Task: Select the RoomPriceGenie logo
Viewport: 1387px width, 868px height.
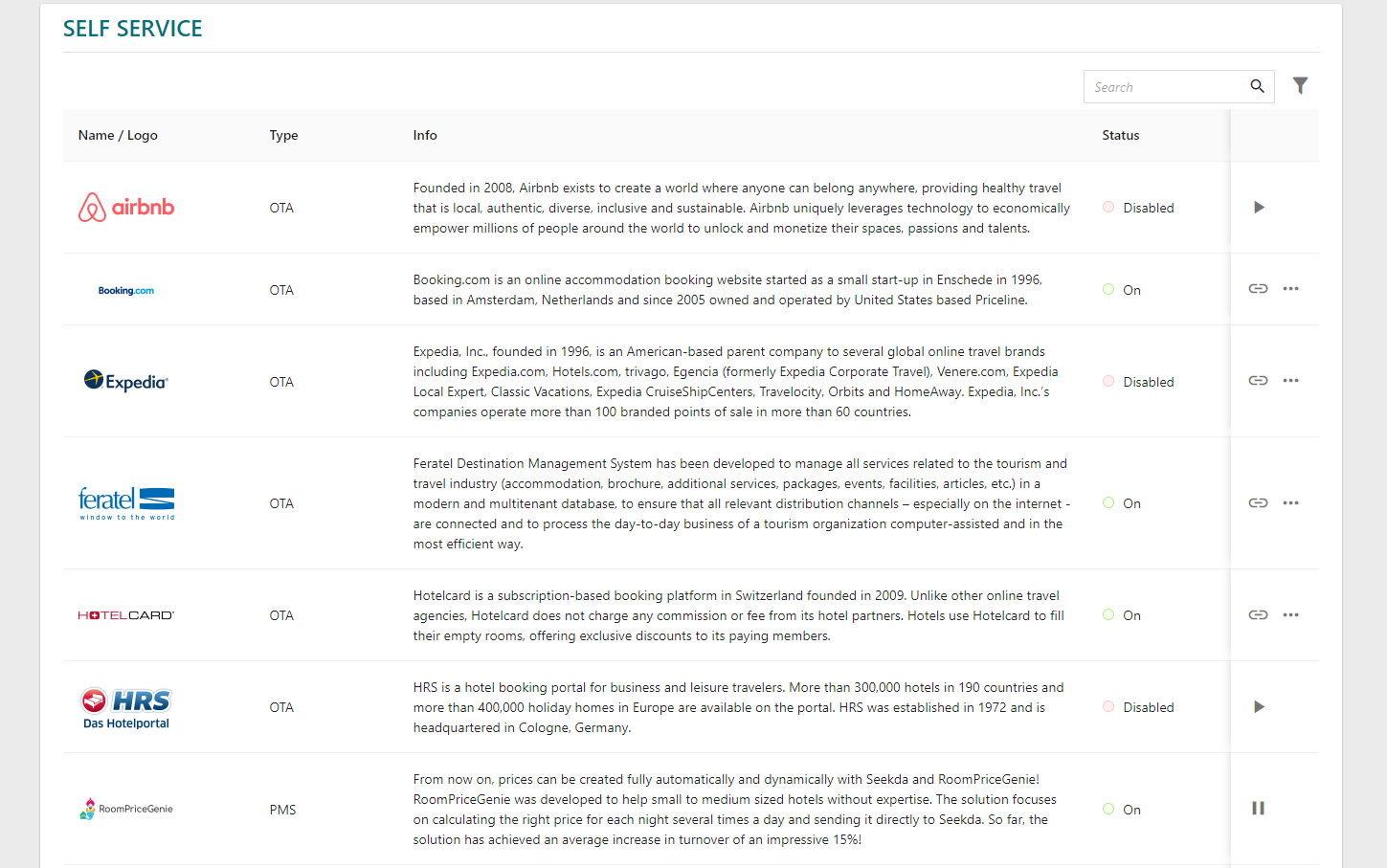Action: (x=126, y=809)
